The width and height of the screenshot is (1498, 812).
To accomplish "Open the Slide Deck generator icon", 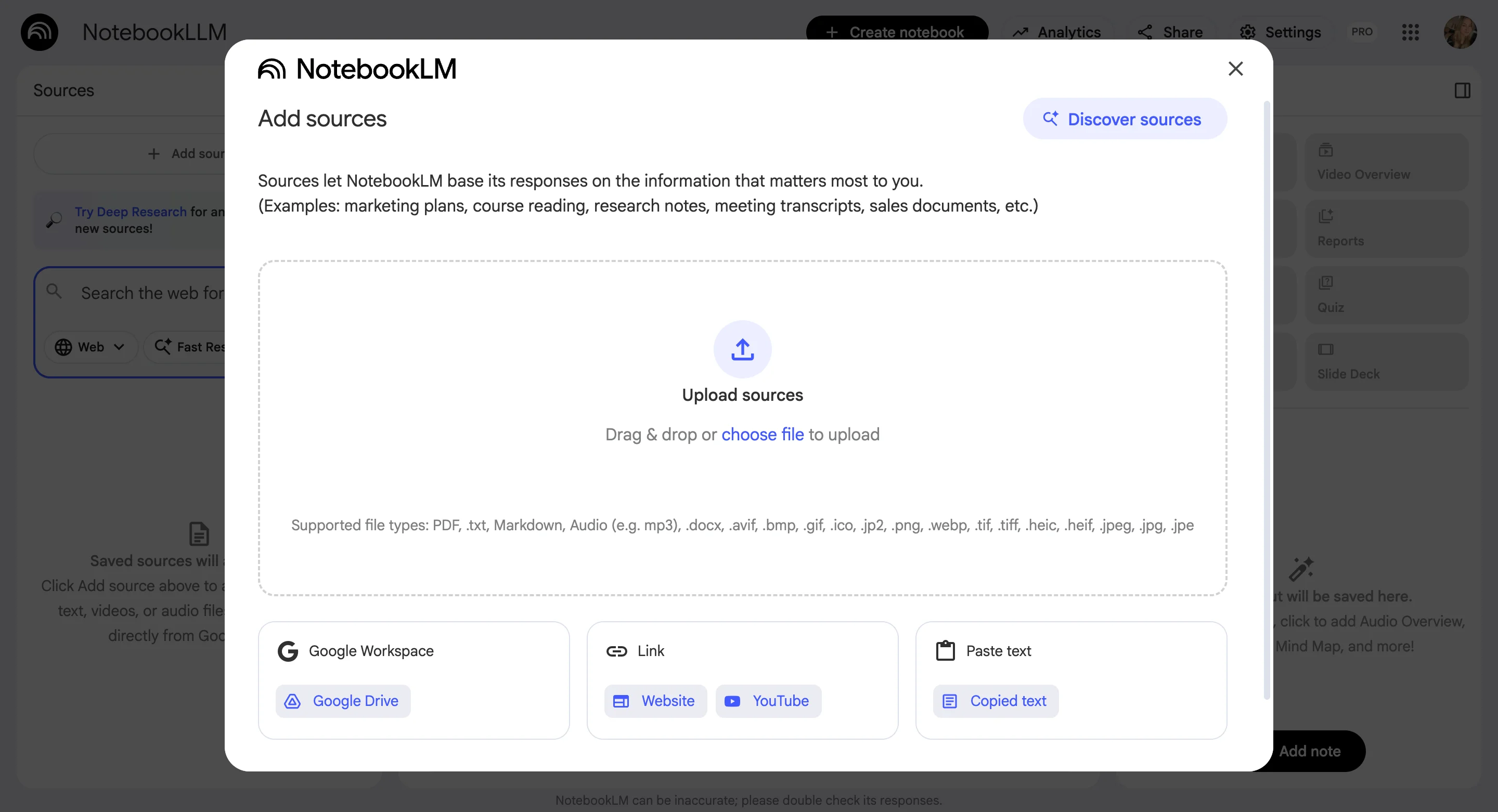I will pyautogui.click(x=1326, y=349).
